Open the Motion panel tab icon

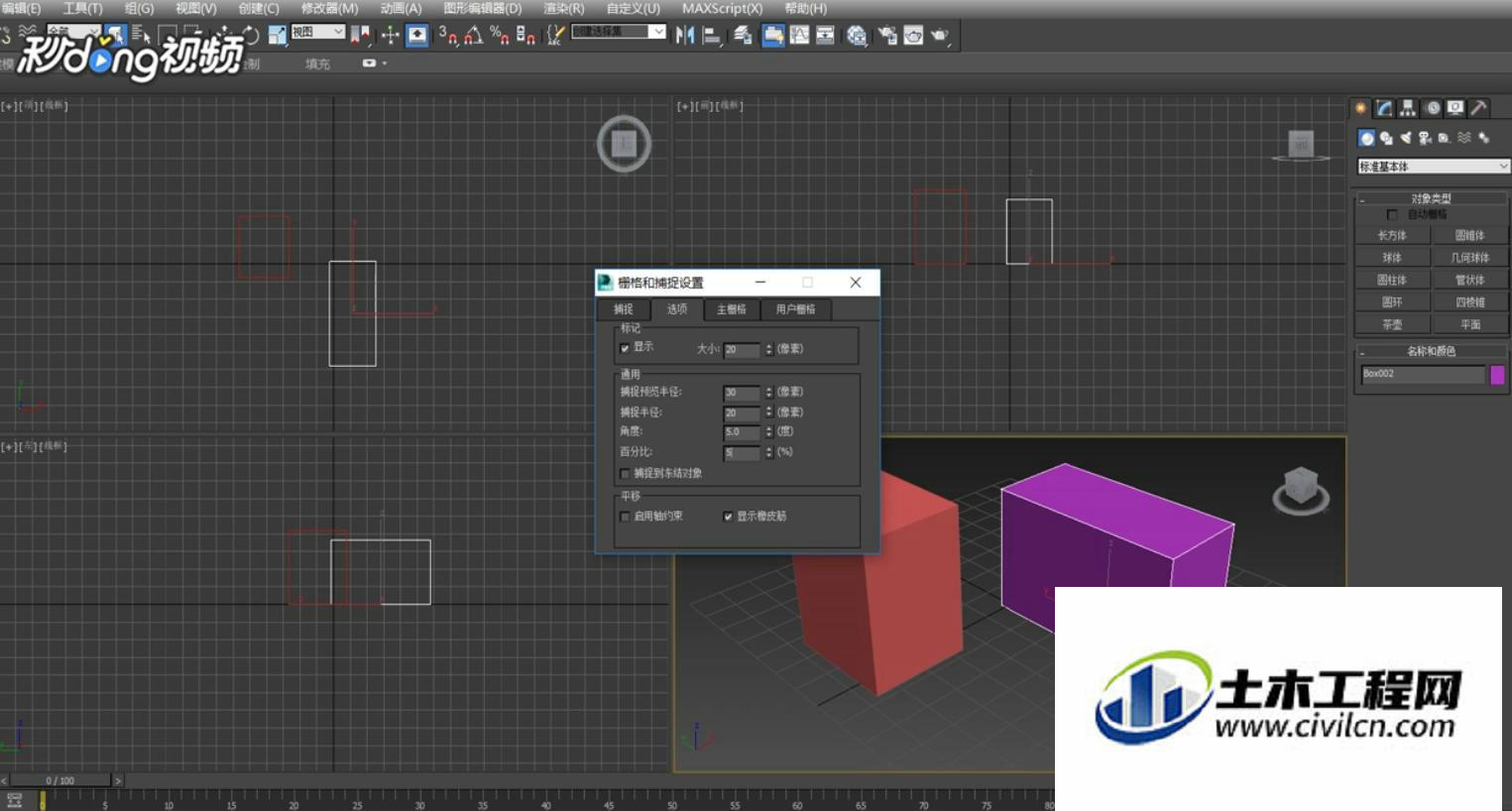[x=1433, y=108]
